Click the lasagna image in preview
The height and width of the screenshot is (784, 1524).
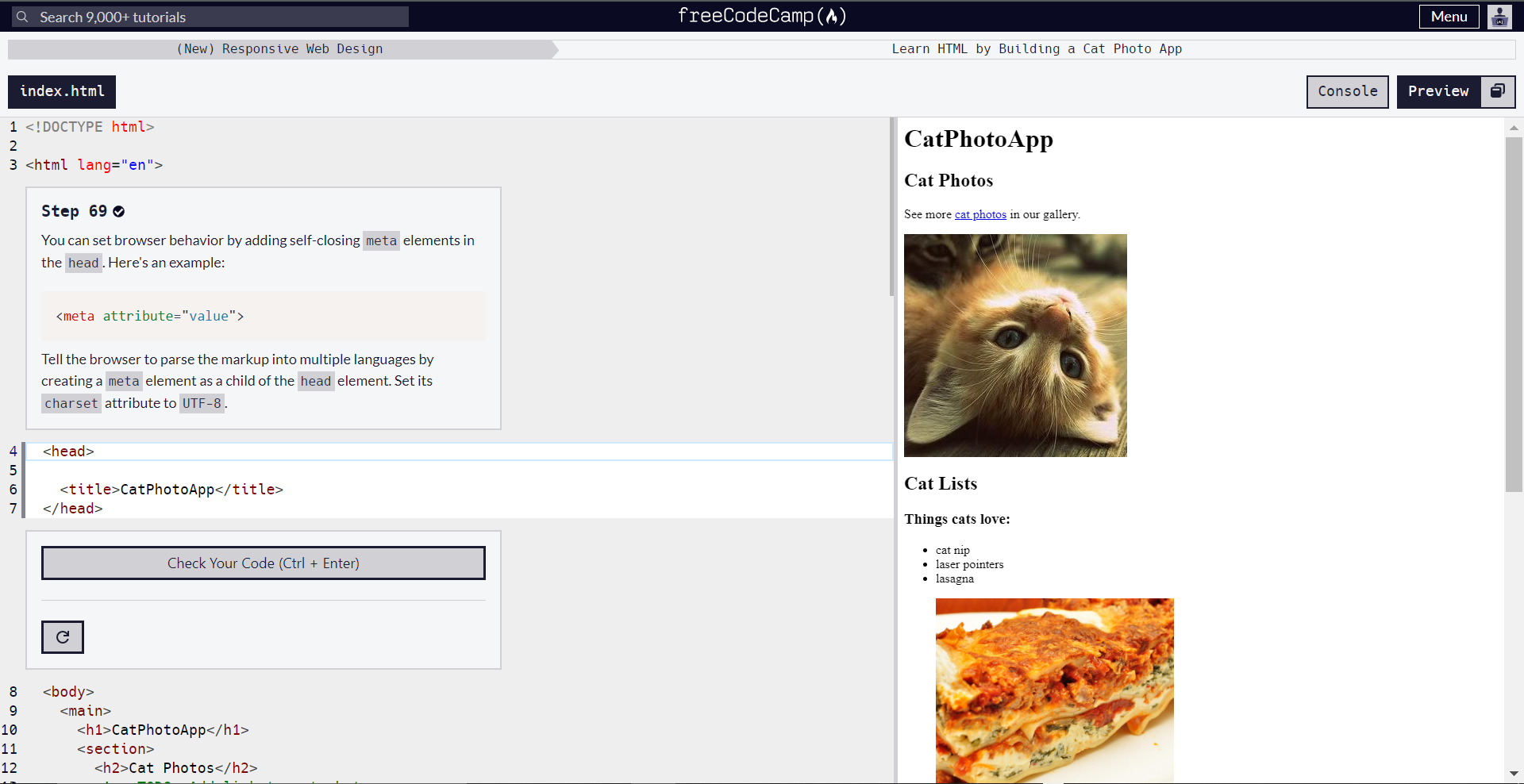1054,690
